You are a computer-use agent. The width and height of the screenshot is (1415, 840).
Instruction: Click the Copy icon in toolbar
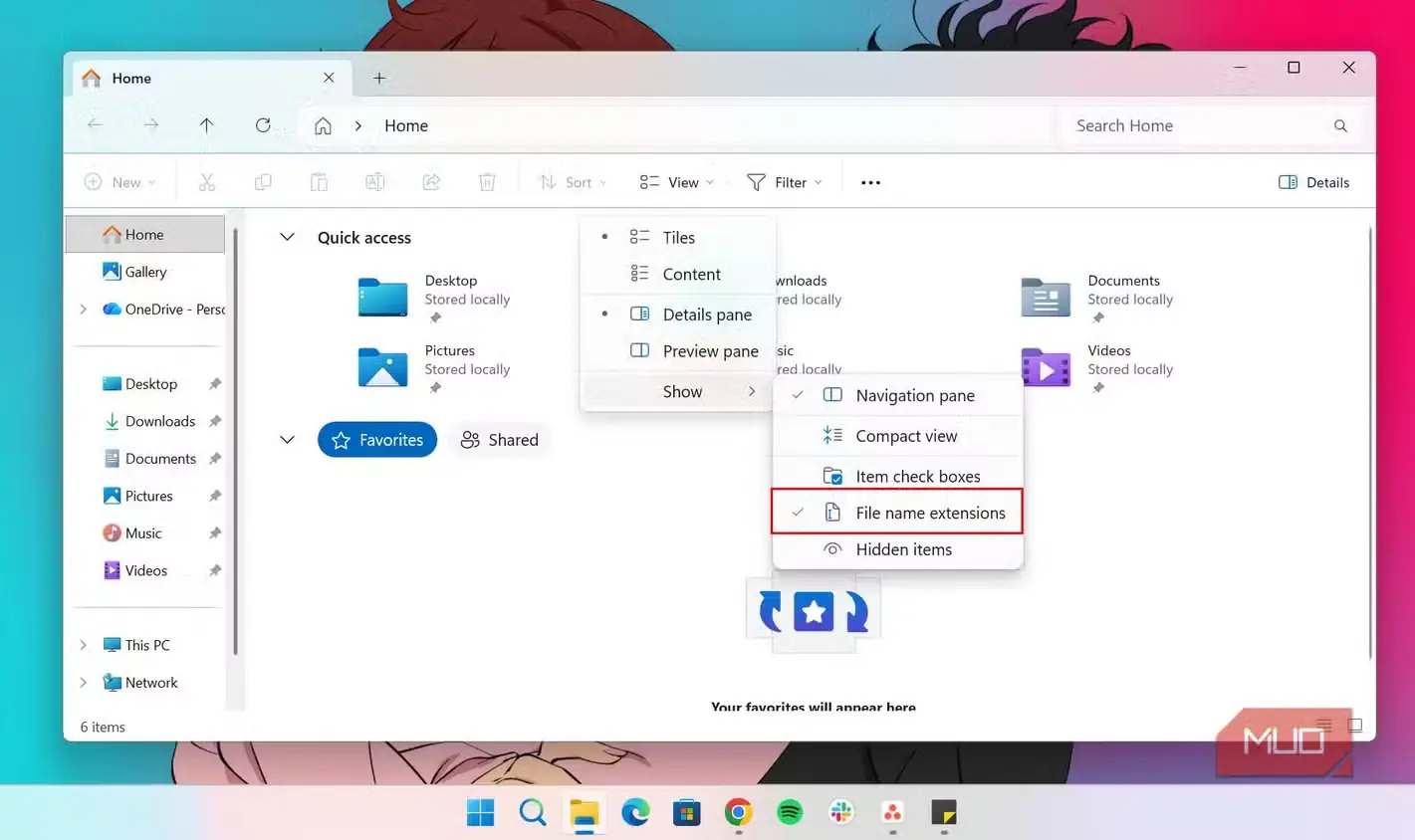pyautogui.click(x=263, y=182)
